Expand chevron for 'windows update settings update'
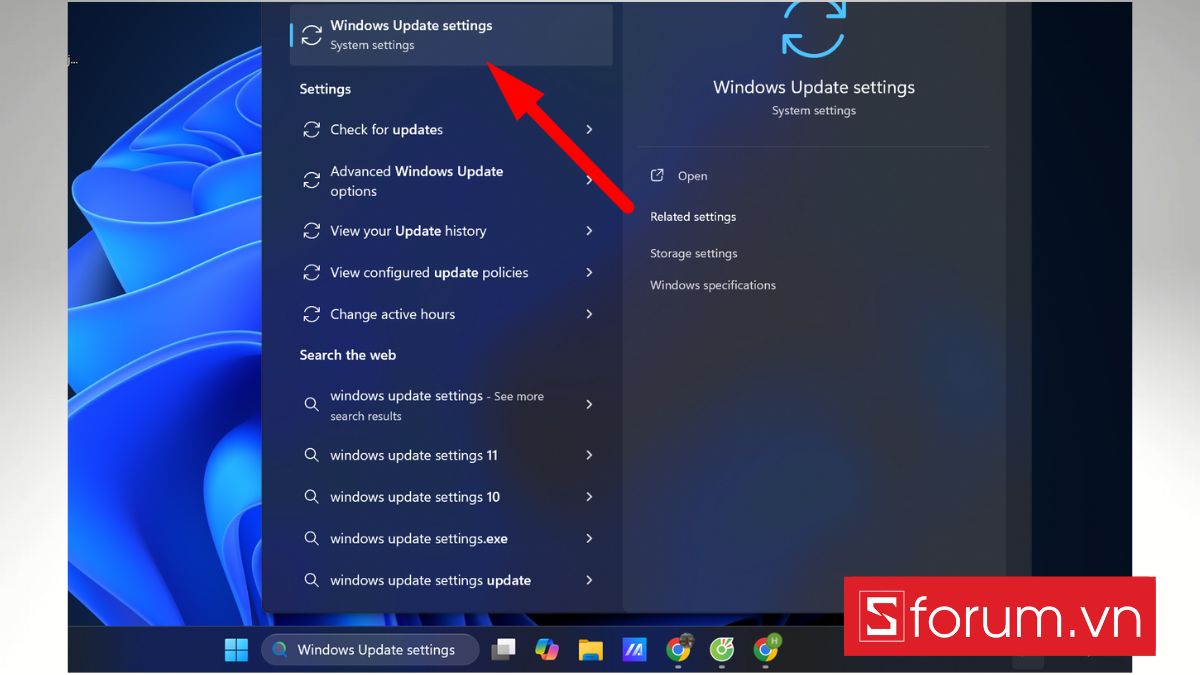The height and width of the screenshot is (675, 1200). pos(589,580)
